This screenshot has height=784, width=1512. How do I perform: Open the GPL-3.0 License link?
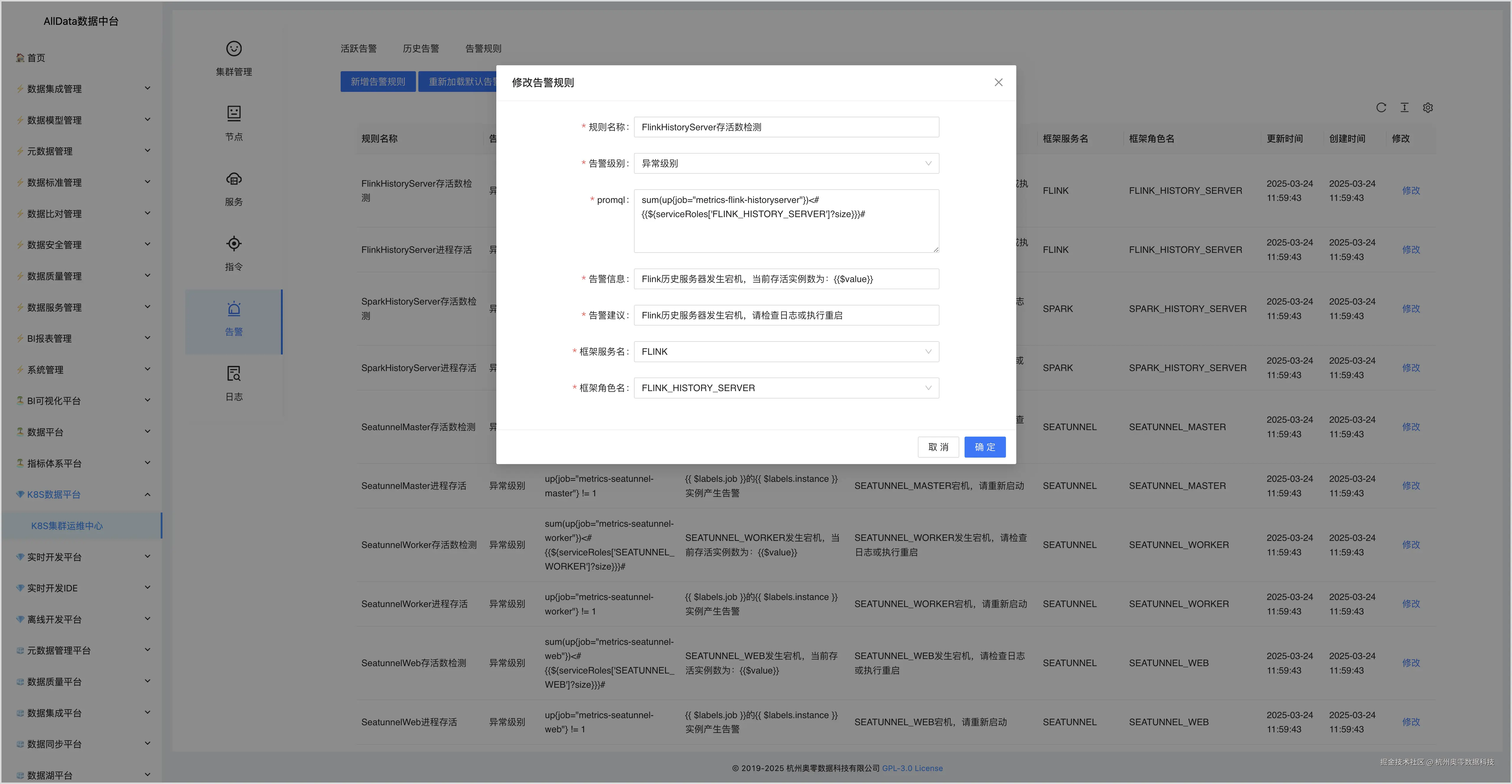[x=912, y=768]
